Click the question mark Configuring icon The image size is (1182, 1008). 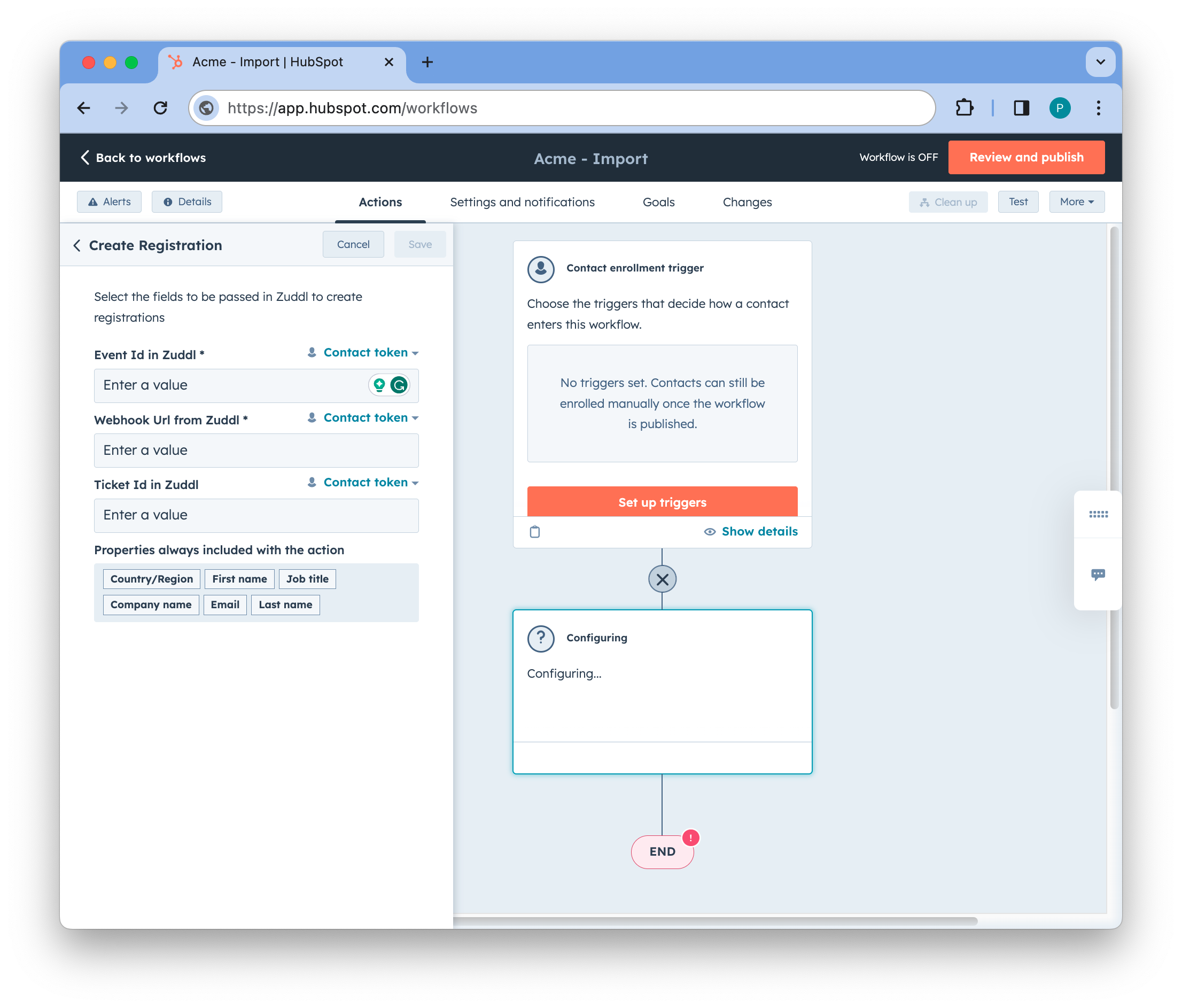tap(541, 638)
